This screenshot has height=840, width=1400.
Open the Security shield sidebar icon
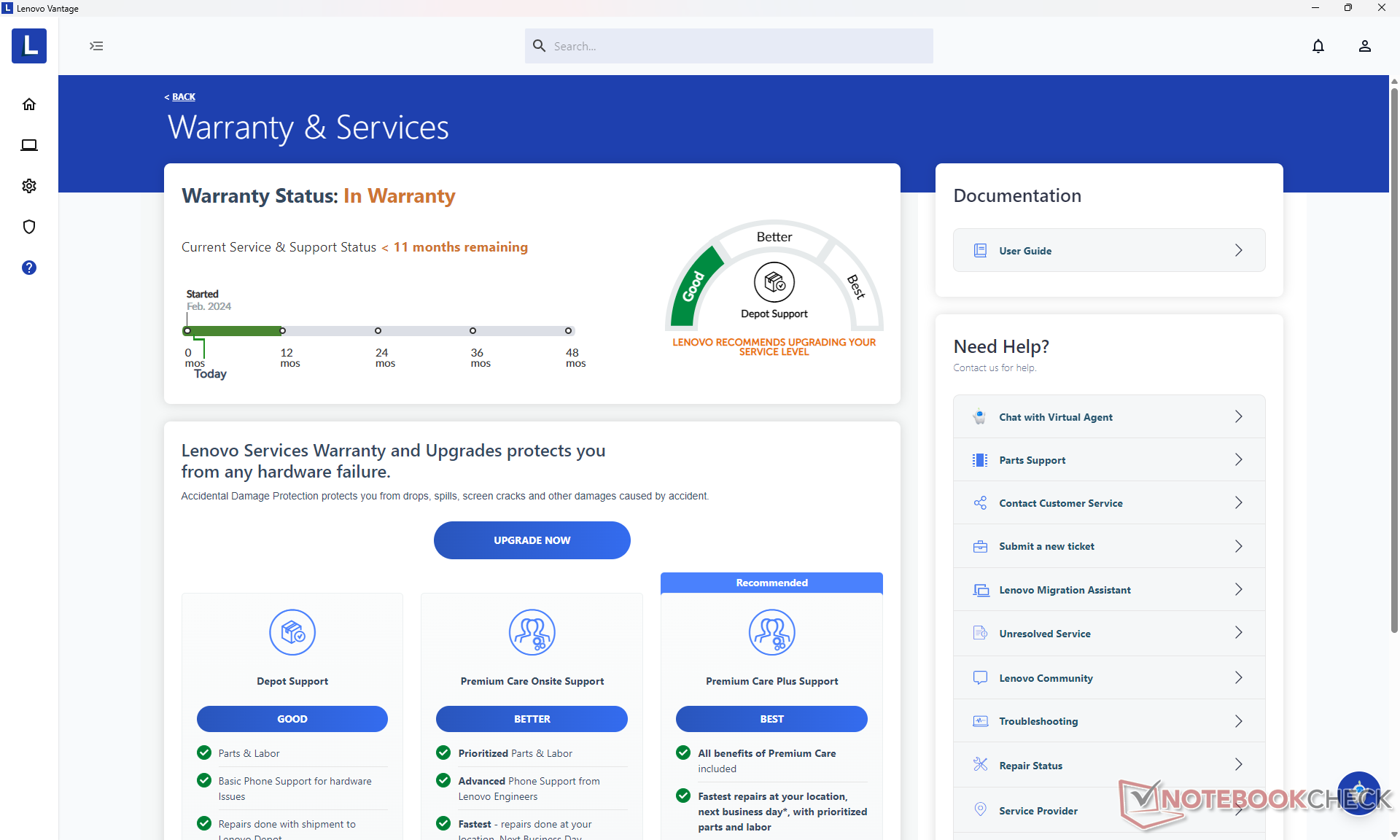[29, 227]
